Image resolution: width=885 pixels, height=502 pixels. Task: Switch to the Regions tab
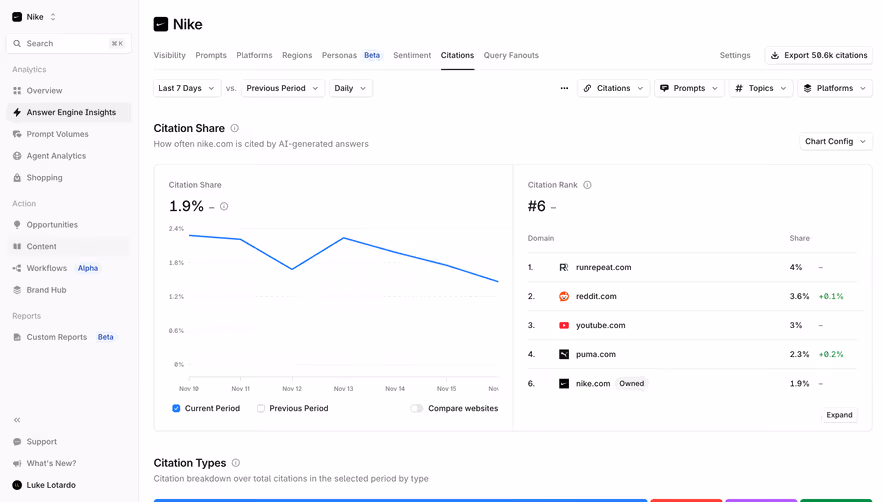pyautogui.click(x=297, y=55)
